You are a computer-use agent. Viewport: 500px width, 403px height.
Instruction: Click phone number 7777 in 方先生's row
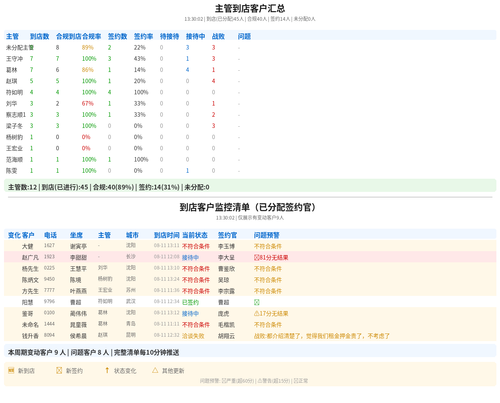(49, 290)
